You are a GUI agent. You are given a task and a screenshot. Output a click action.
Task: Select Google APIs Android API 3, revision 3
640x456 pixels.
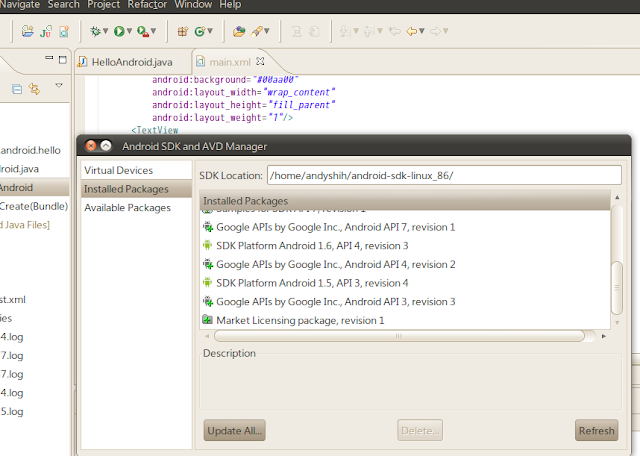(x=405, y=302)
